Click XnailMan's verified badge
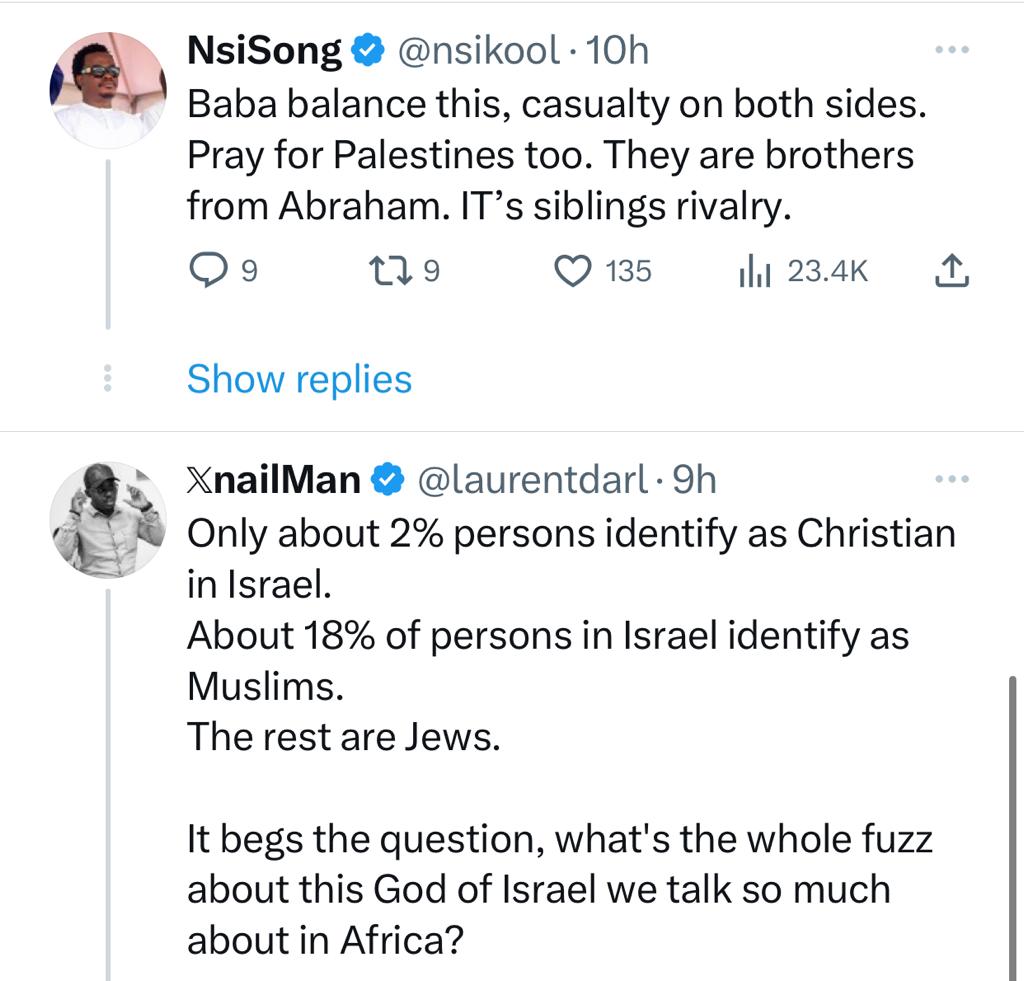The width and height of the screenshot is (1024, 981). [x=386, y=481]
